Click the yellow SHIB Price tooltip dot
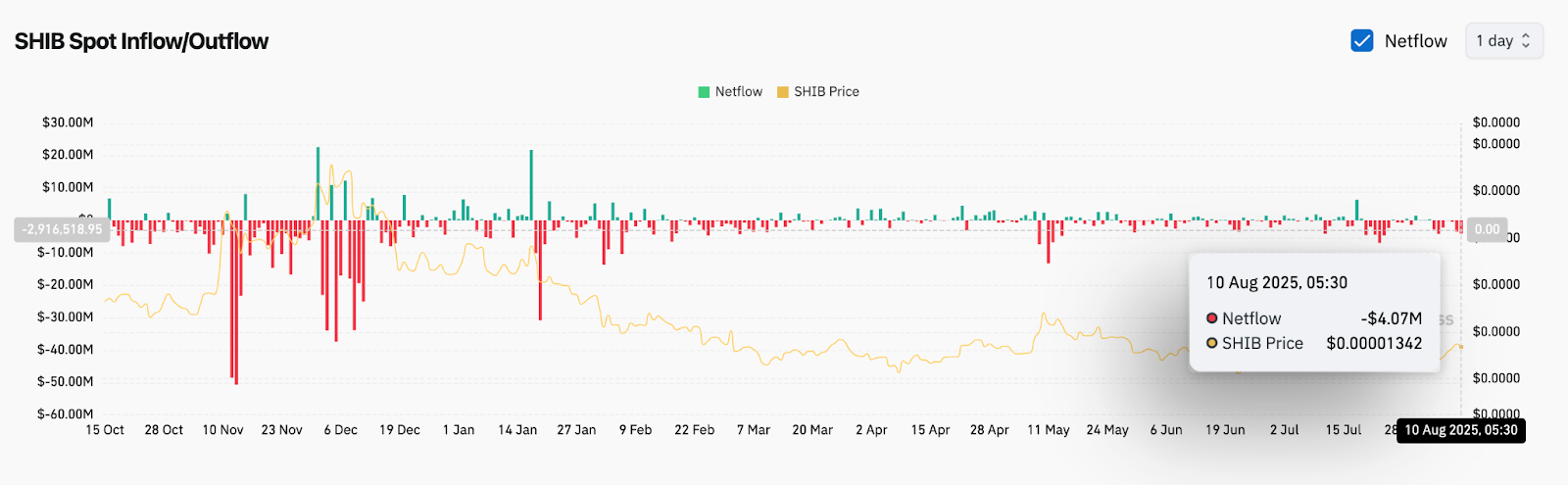 (x=1212, y=343)
